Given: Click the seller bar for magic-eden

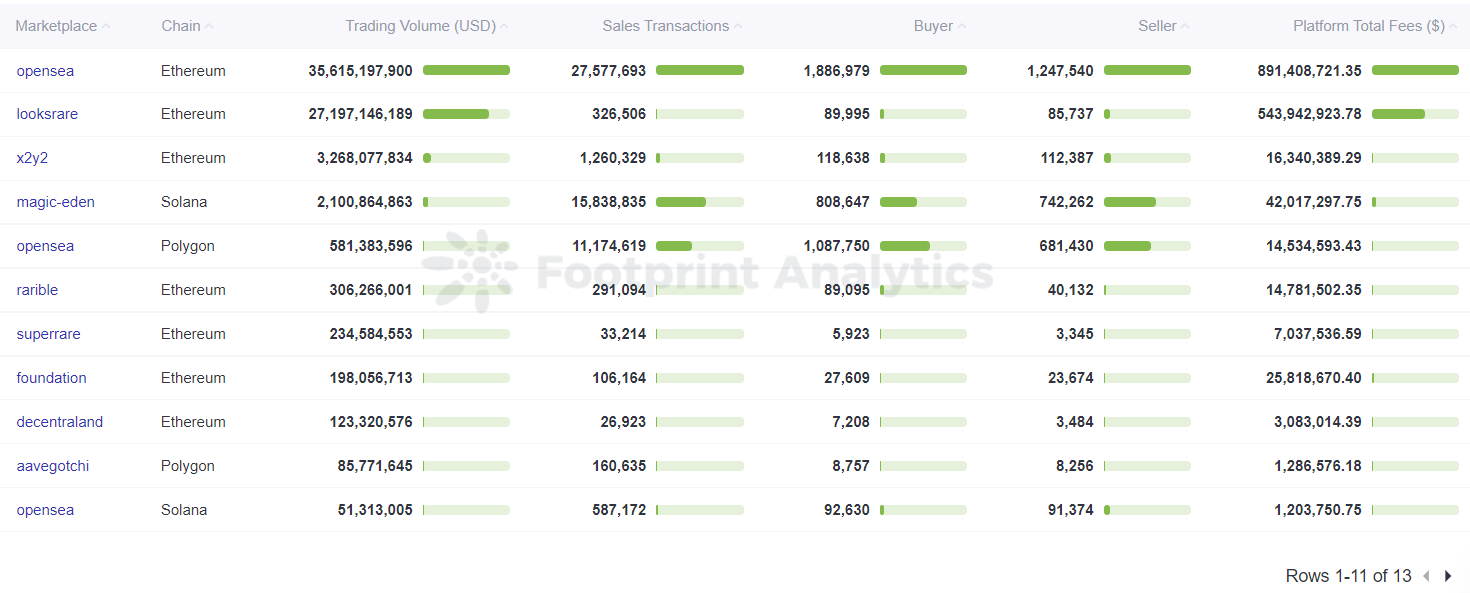Looking at the screenshot, I should pos(1147,202).
